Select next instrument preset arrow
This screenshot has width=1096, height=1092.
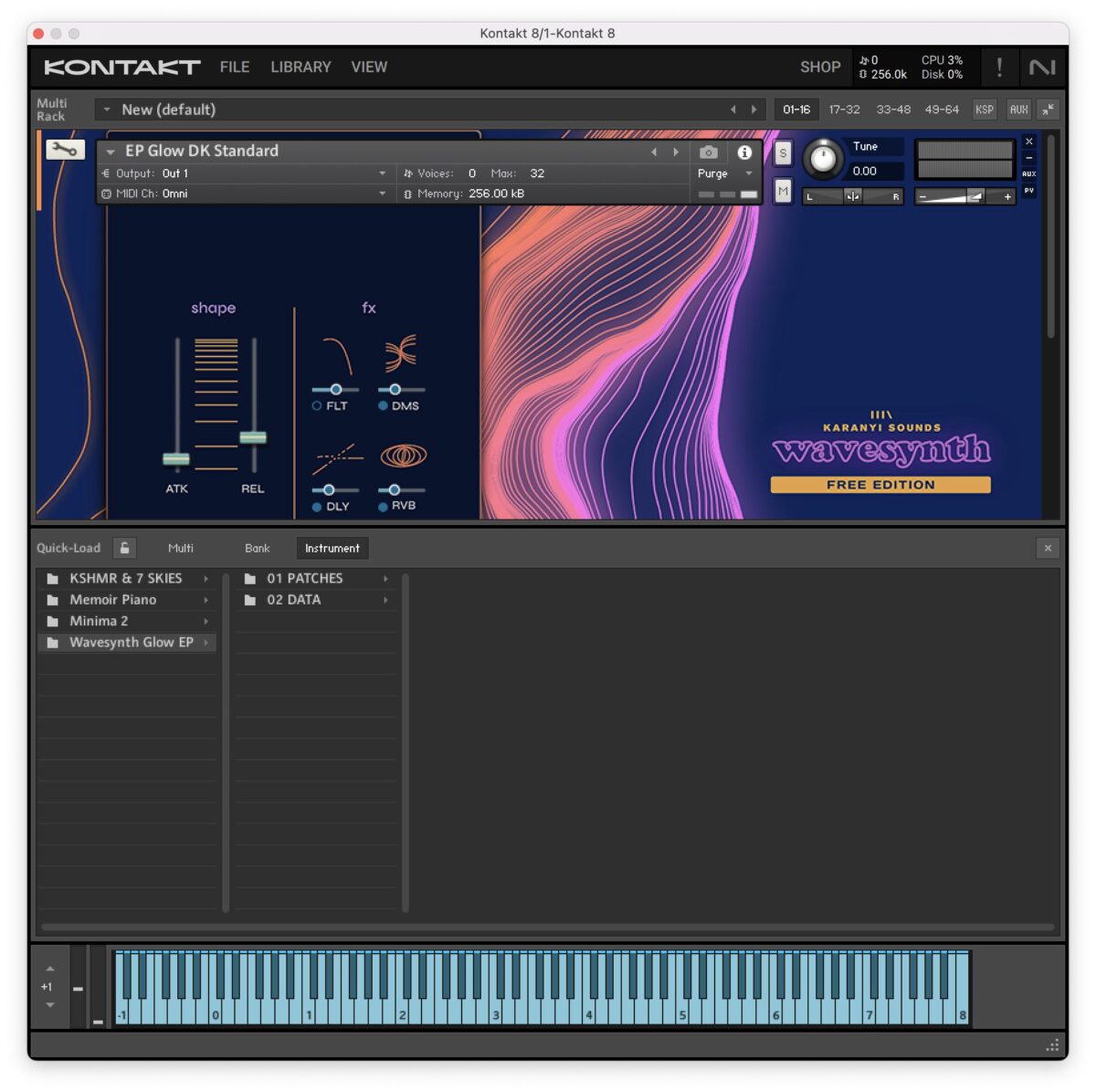pos(676,152)
